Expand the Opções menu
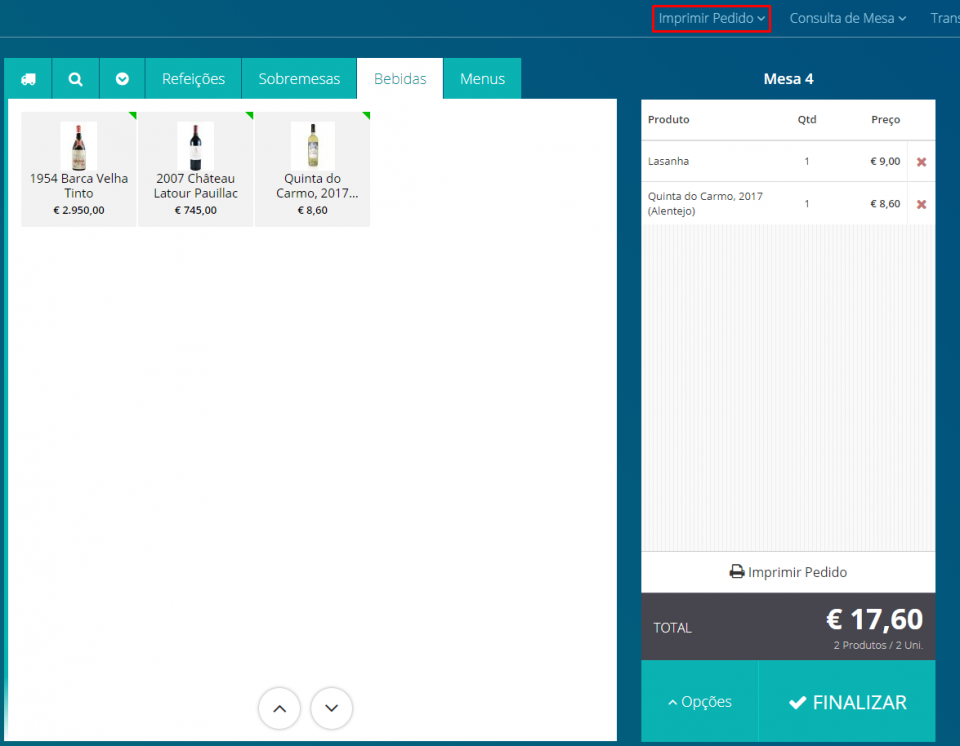 coord(699,702)
